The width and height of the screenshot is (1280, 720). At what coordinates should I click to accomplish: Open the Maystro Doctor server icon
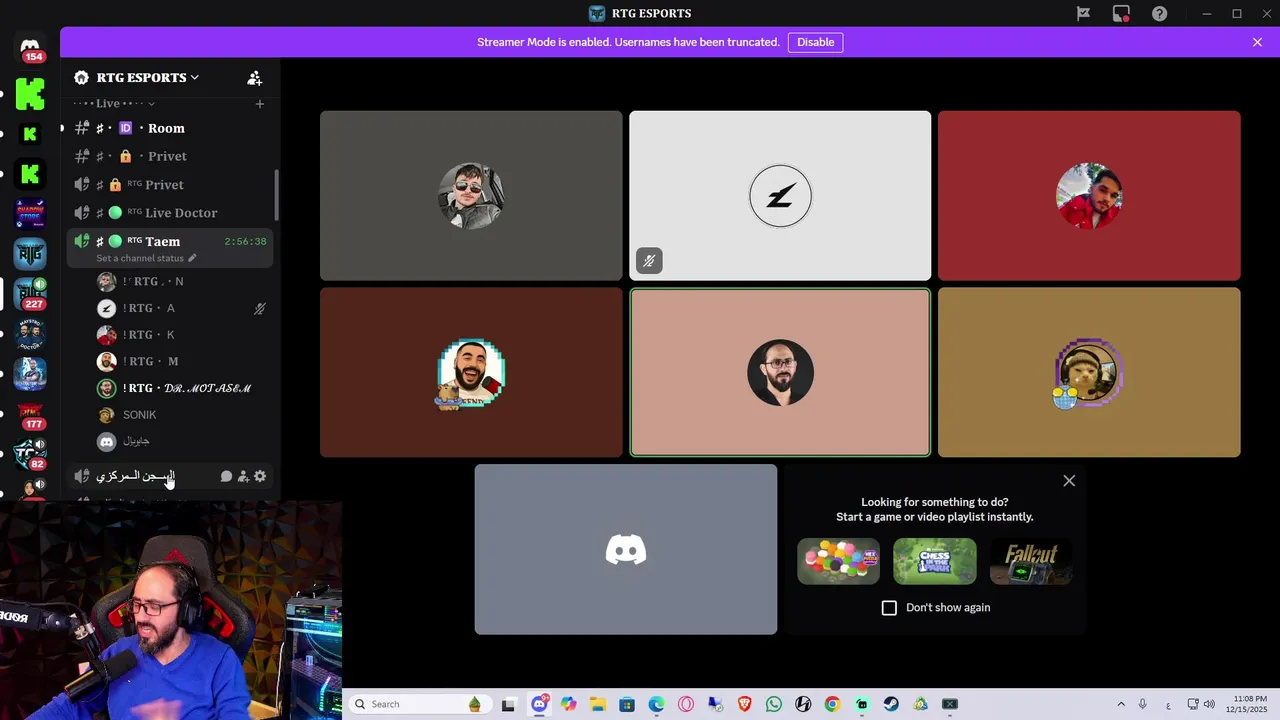pos(30,334)
